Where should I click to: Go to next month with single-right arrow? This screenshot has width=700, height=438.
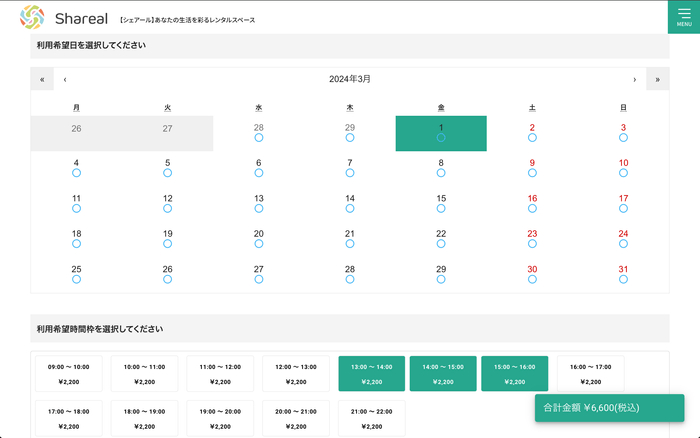point(634,79)
